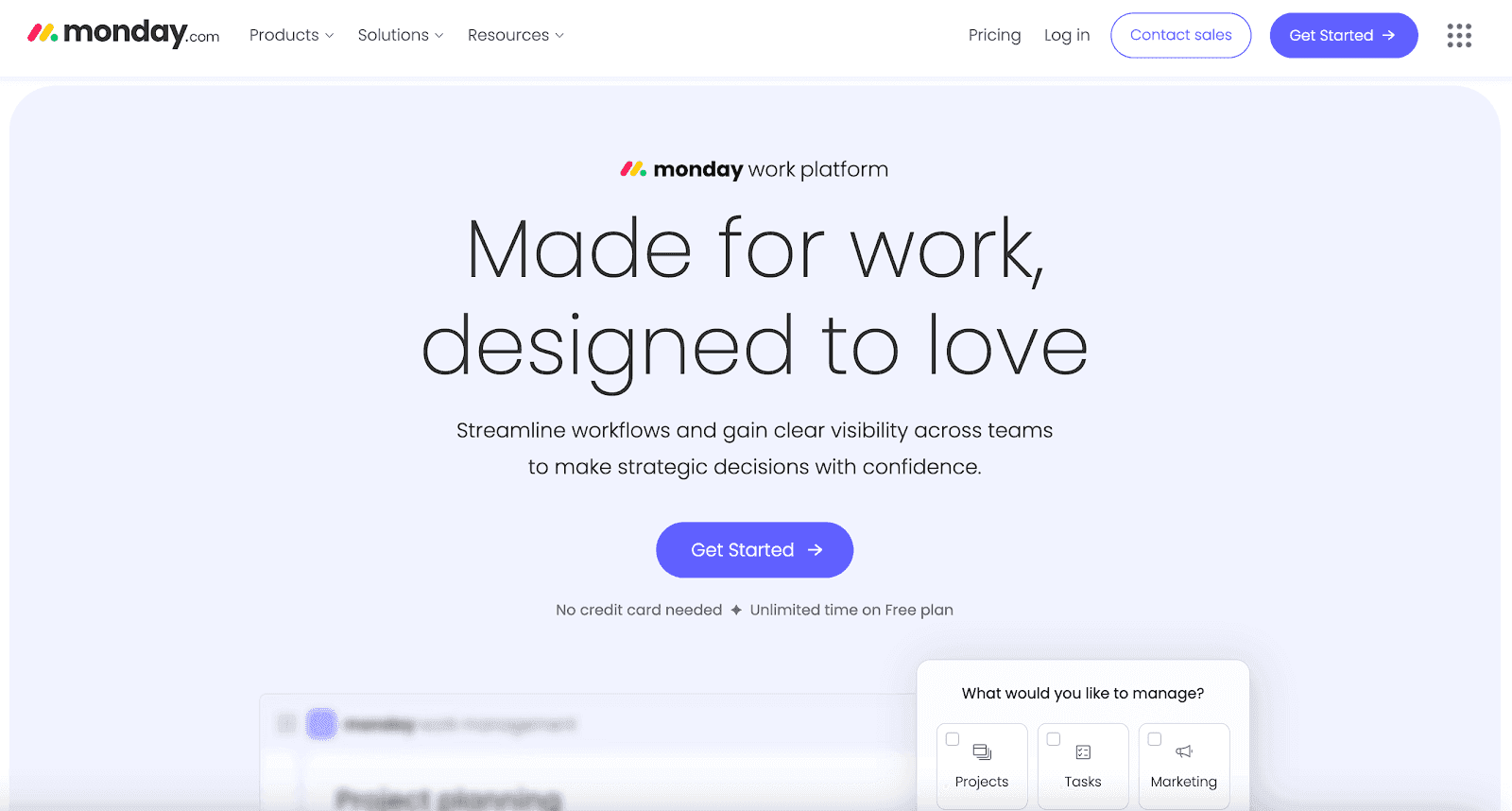Click the monday work platform logo
The width and height of the screenshot is (1512, 811).
click(x=754, y=169)
